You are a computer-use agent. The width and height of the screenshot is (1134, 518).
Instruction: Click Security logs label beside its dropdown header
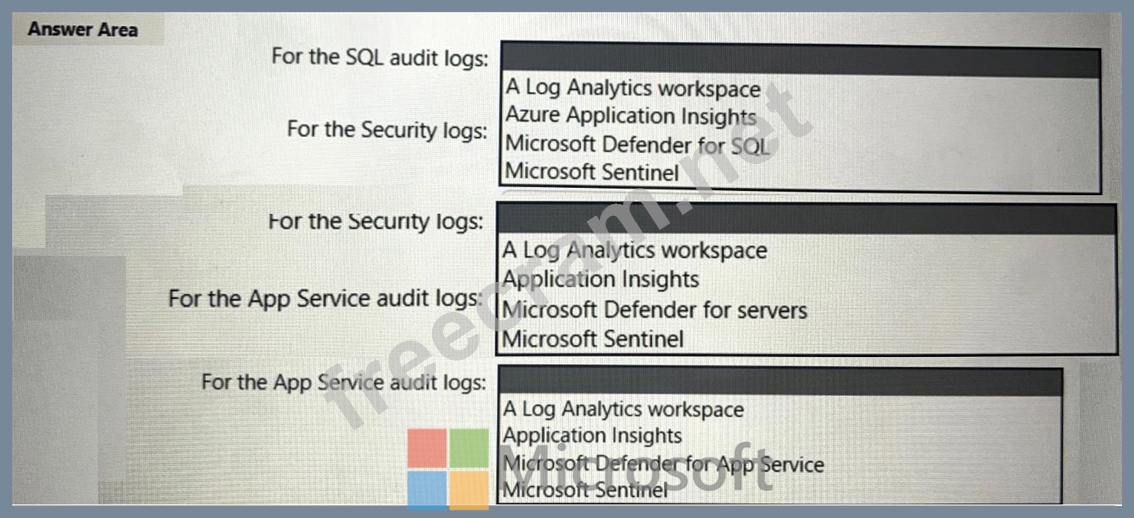pyautogui.click(x=375, y=221)
